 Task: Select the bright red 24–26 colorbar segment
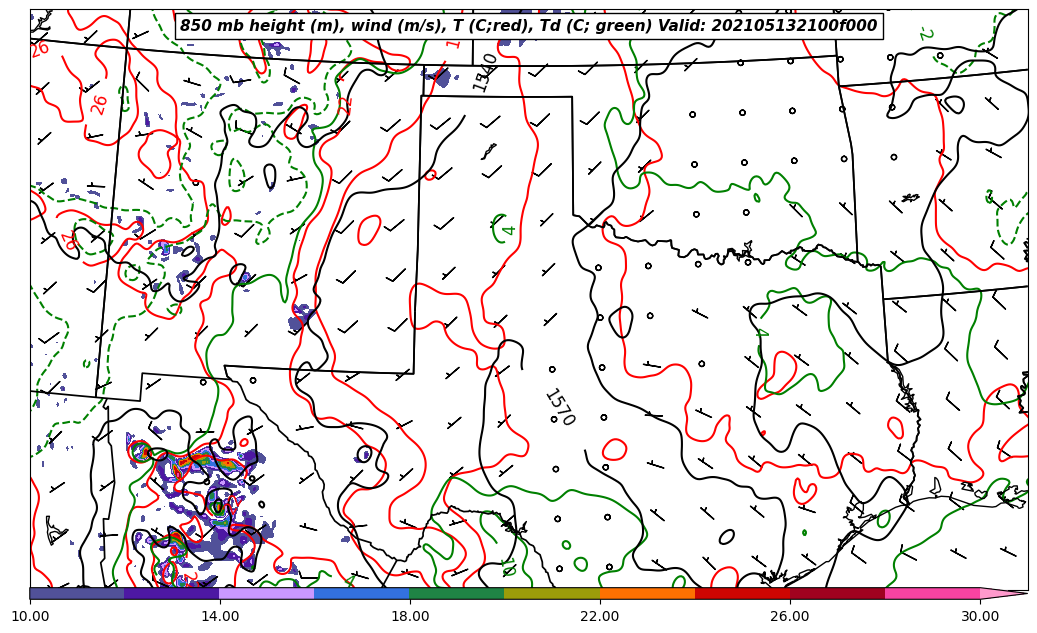pyautogui.click(x=742, y=593)
